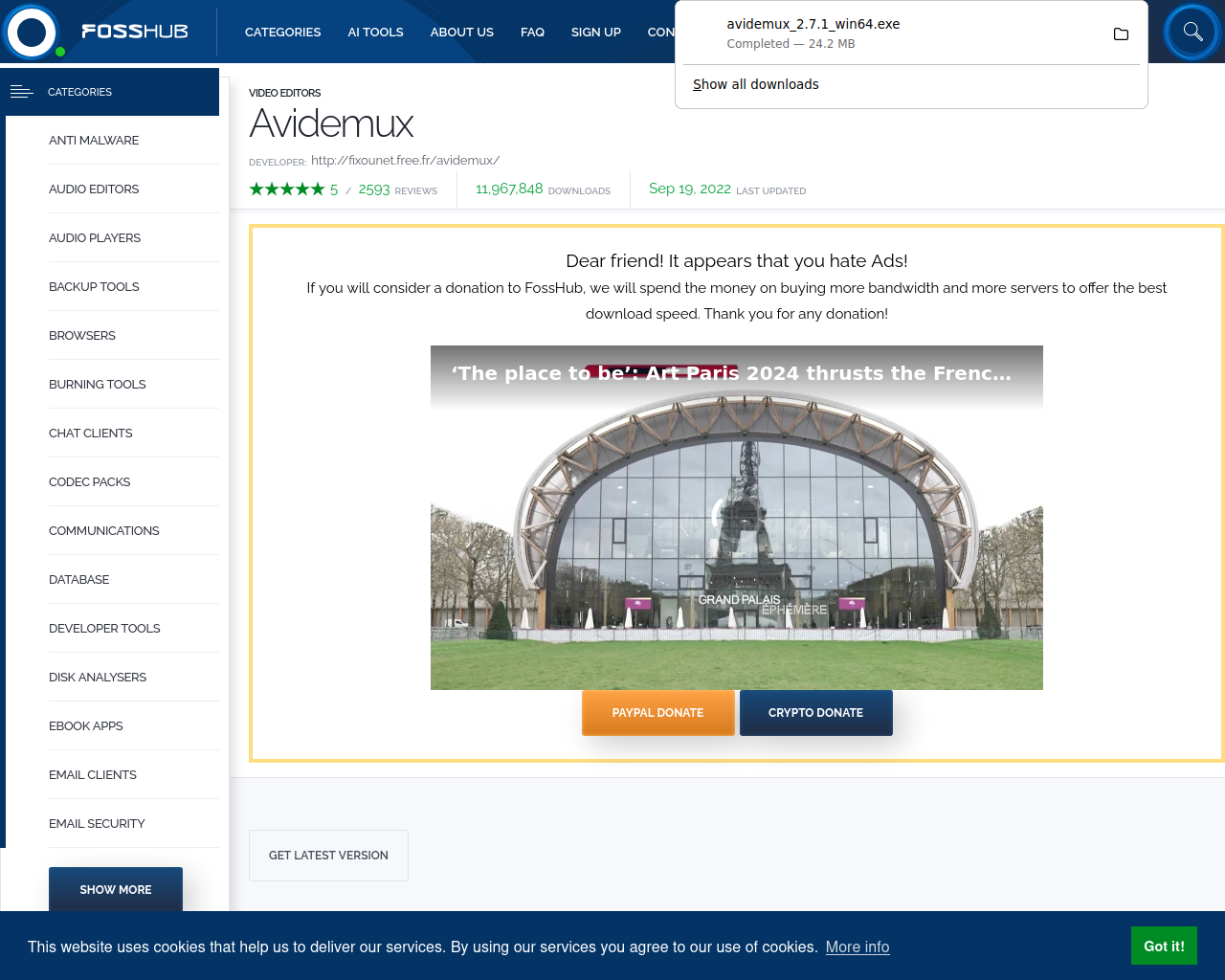Open Burning Tools category

point(98,384)
